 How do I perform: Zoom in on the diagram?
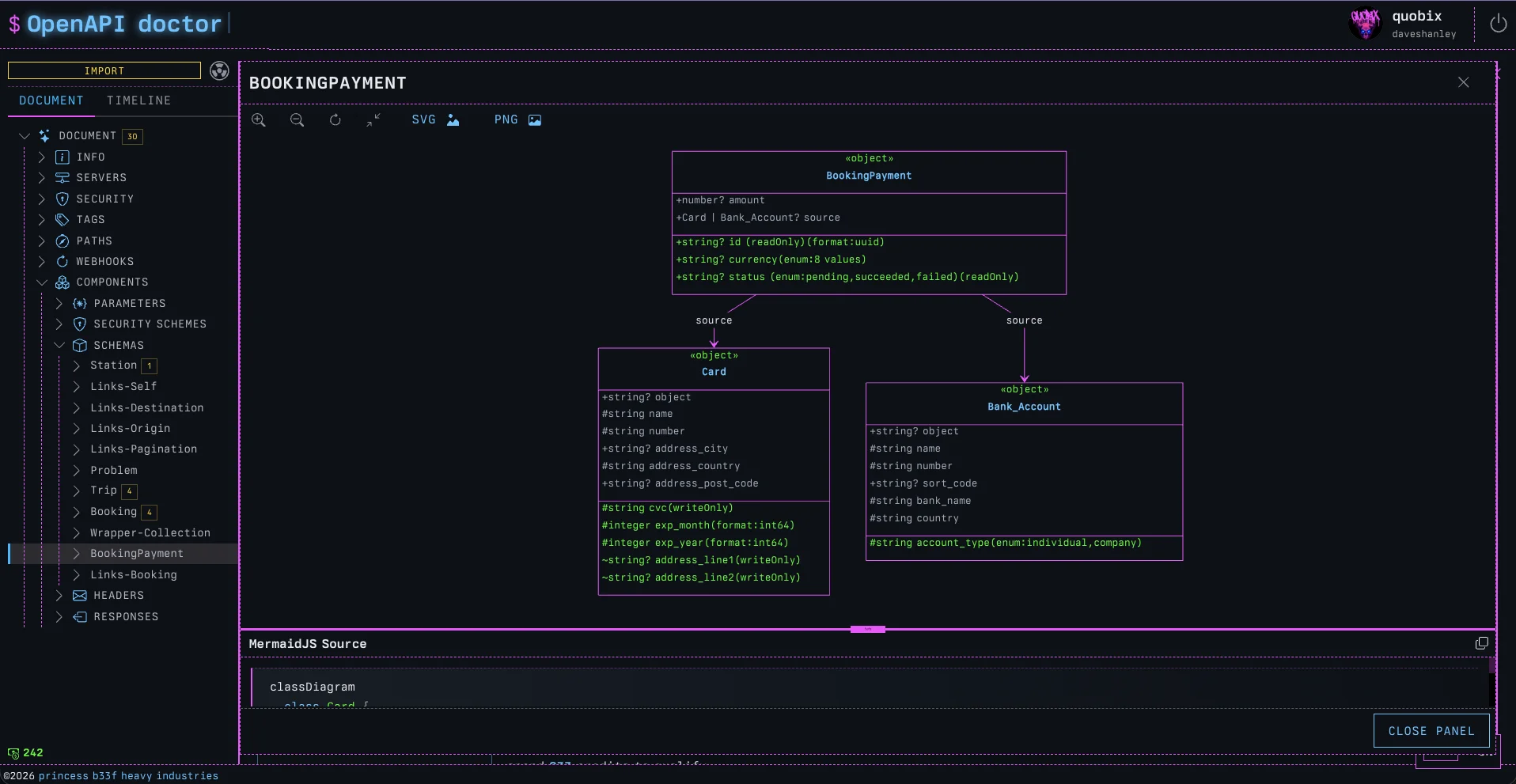[259, 120]
